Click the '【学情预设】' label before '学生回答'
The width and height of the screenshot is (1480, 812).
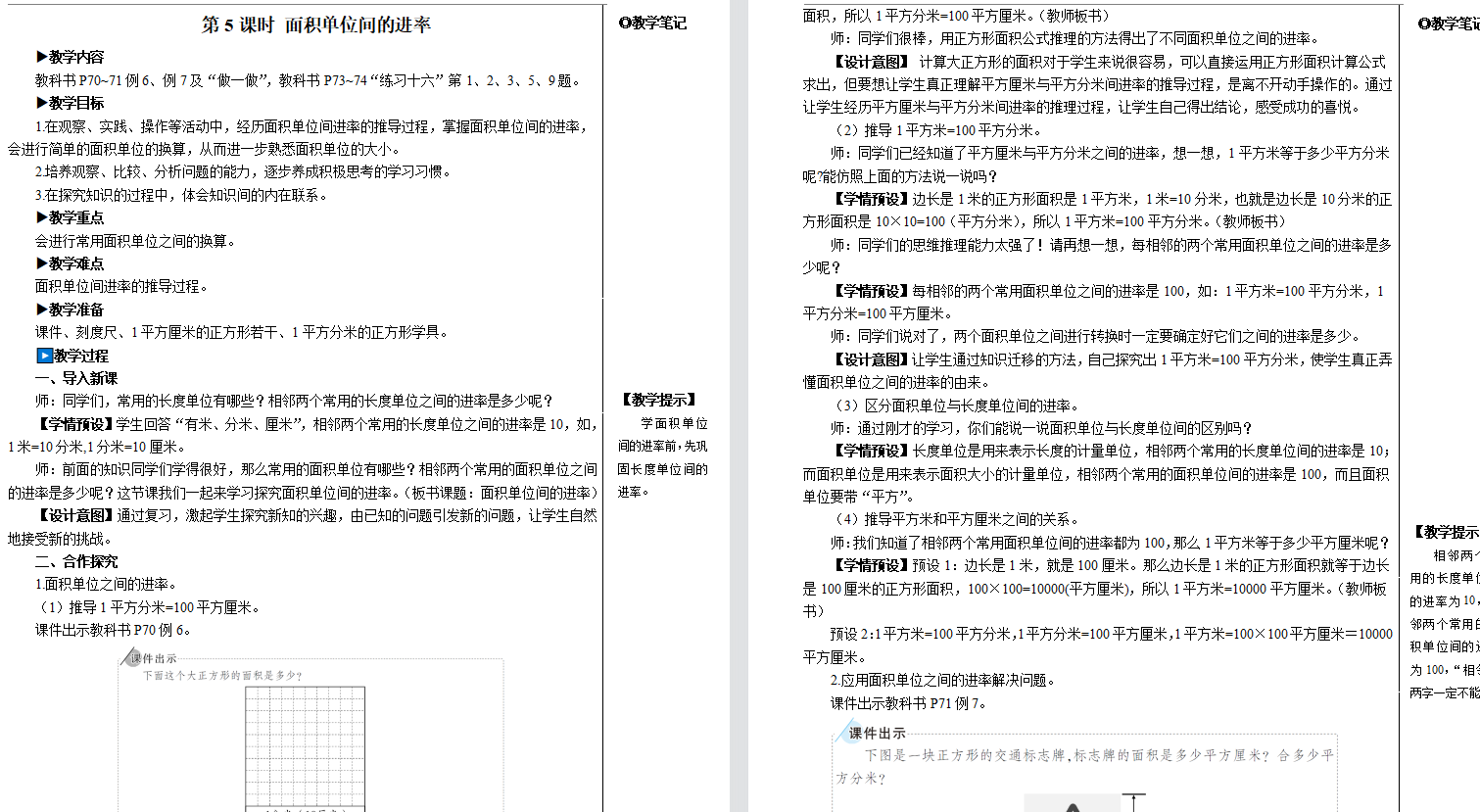coord(75,424)
